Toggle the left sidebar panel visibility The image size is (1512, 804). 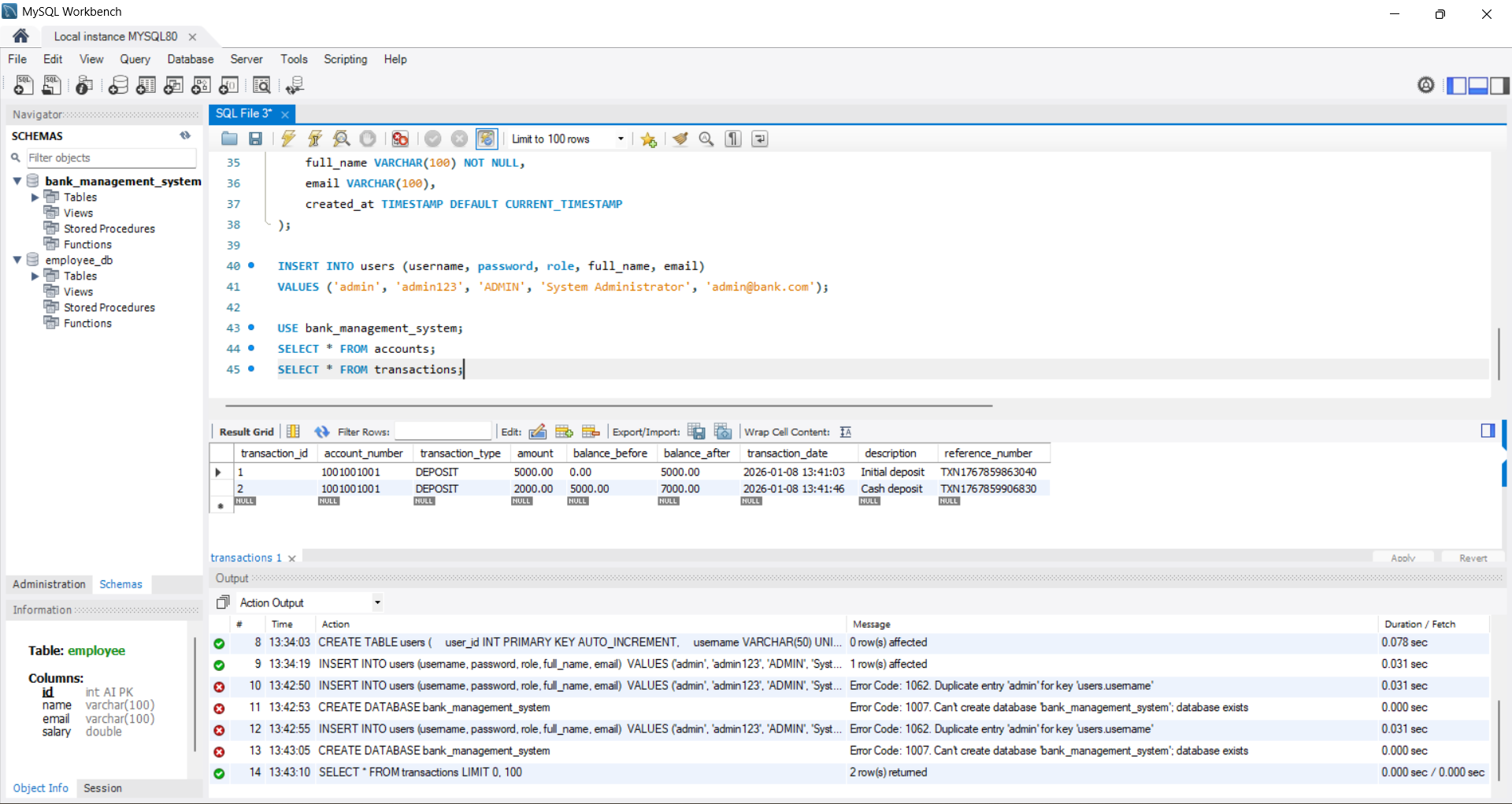(x=1456, y=85)
